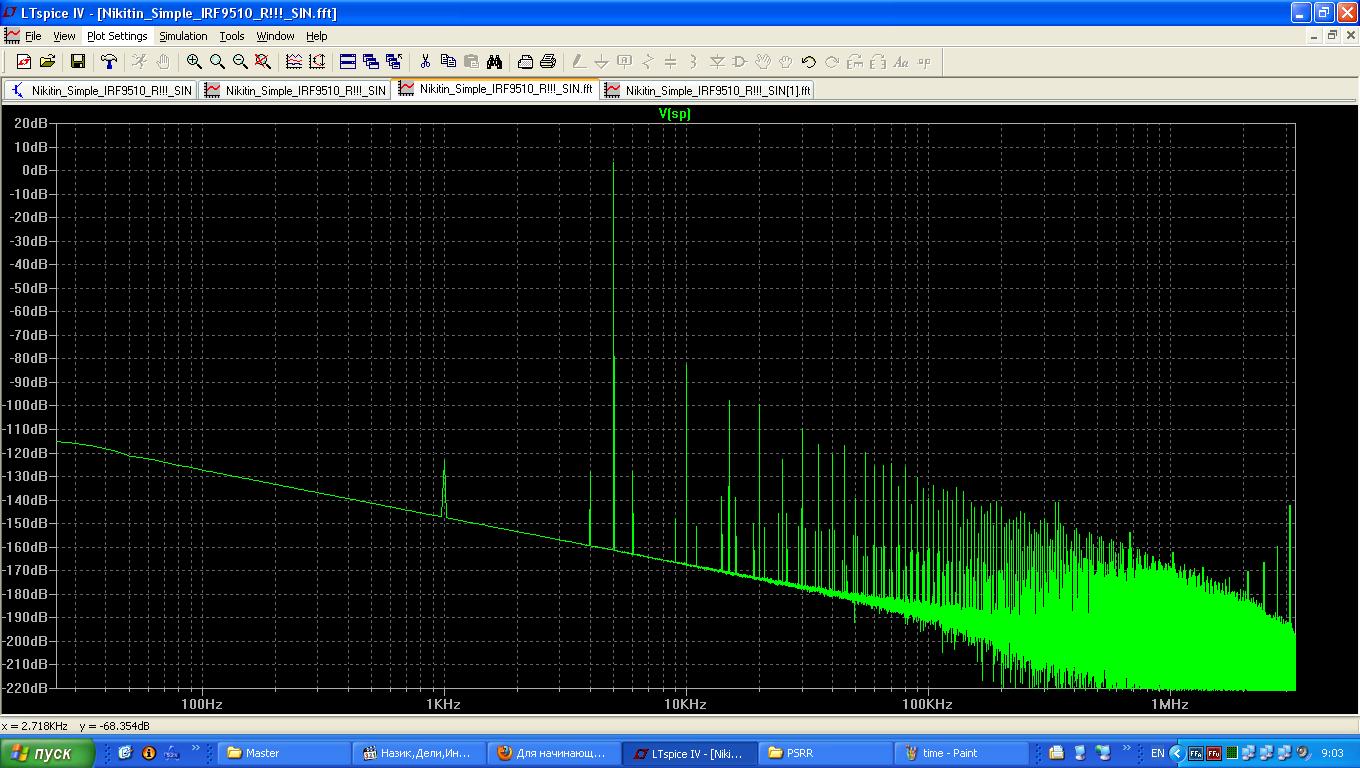Screen dimensions: 1360x768
Task: Switch to the 'time - Paint' taskbar button
Action: click(x=961, y=753)
